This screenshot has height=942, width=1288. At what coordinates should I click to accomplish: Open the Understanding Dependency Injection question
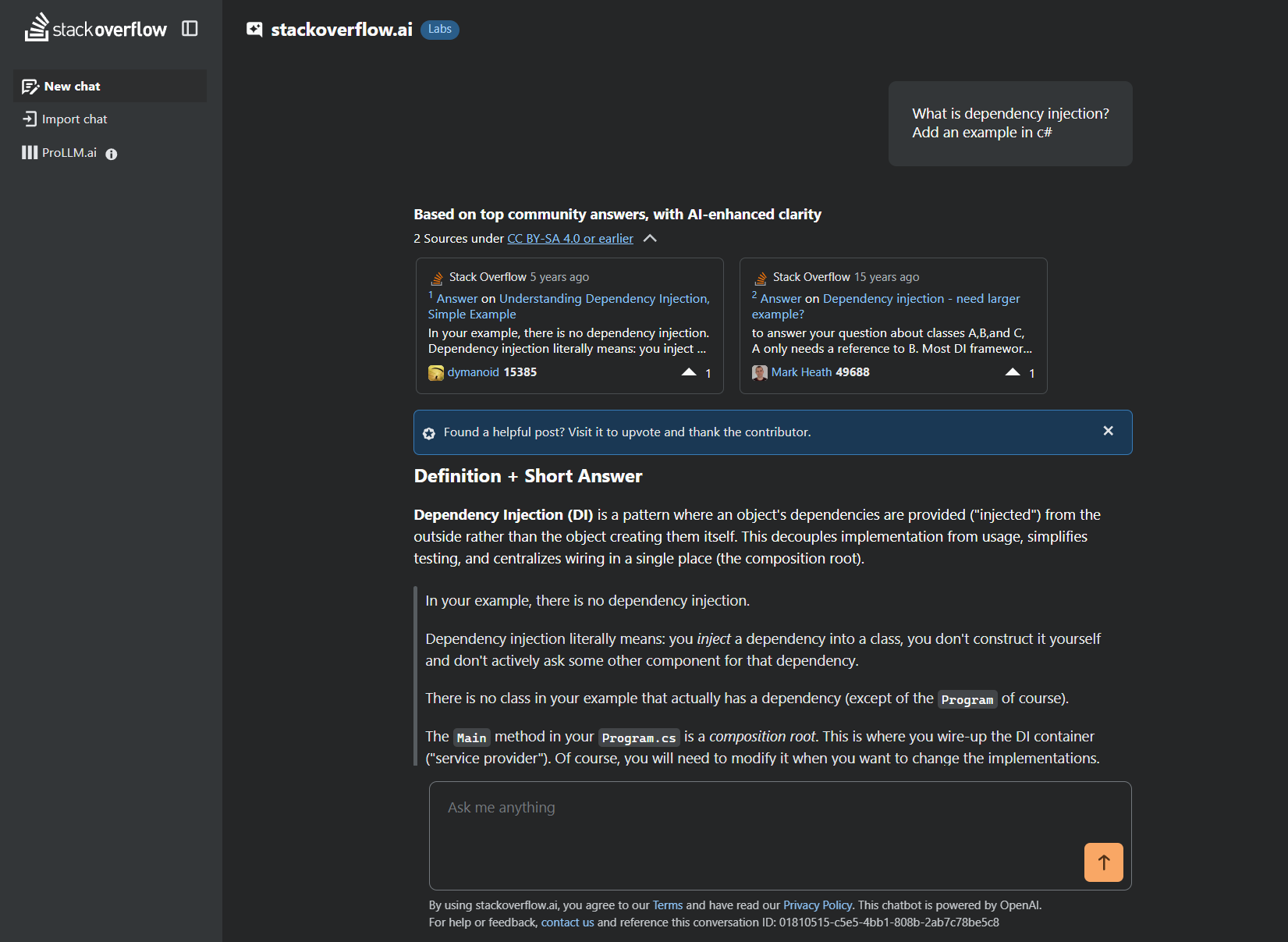pos(603,298)
